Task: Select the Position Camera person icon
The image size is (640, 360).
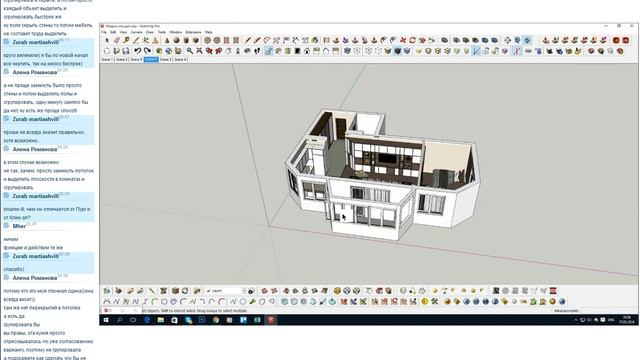Action: point(238,51)
